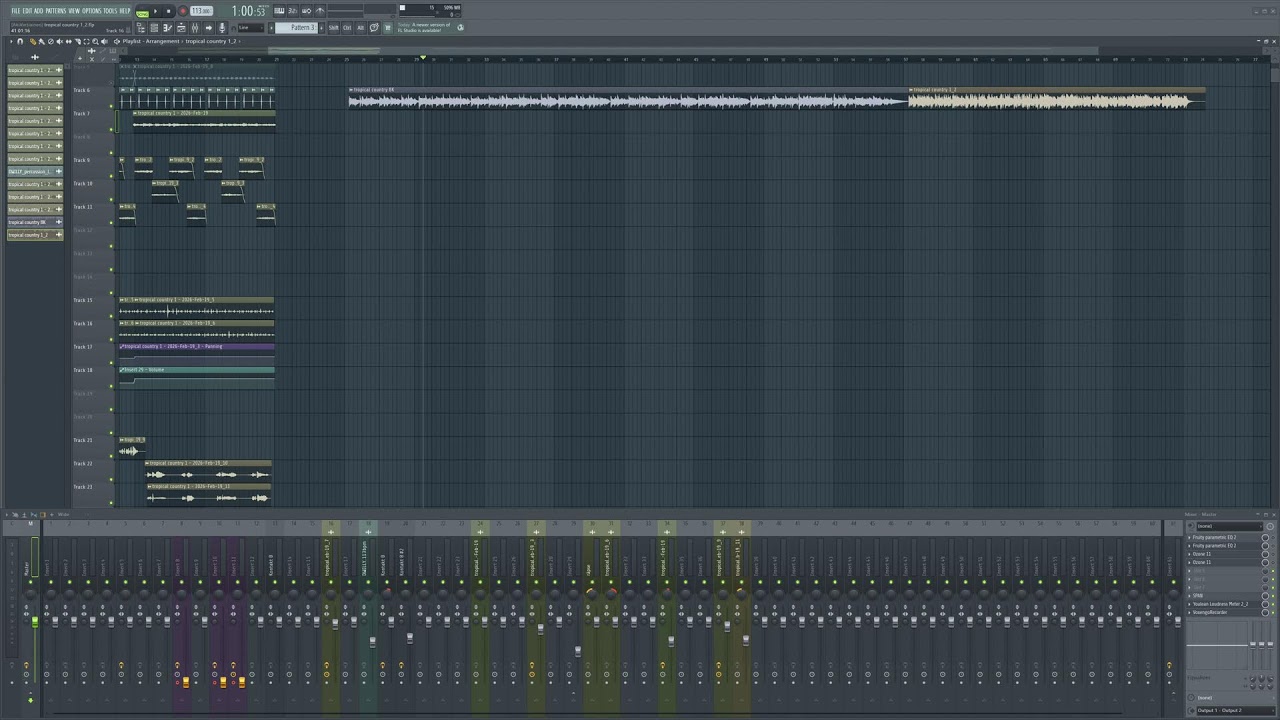Open Output 1 - Output 2 routing dropdown
The image size is (1280, 720).
click(x=1235, y=710)
